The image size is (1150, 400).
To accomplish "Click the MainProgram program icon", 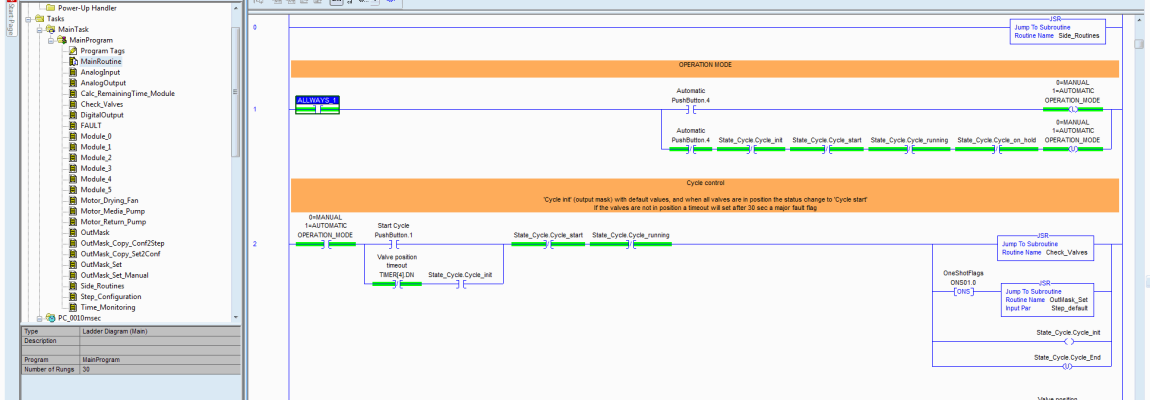I will coord(62,40).
